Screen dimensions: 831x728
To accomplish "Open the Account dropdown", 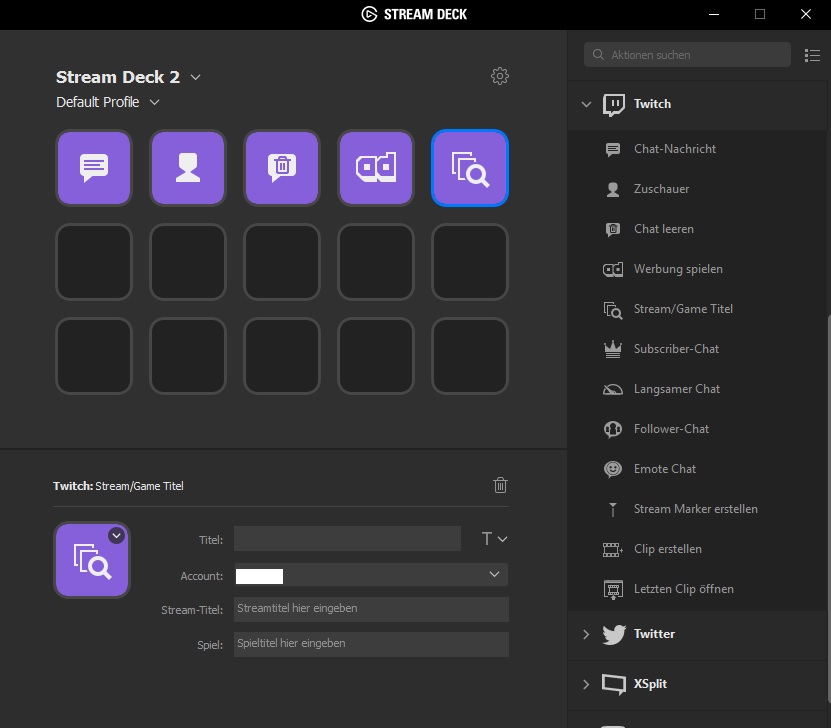I will (371, 575).
